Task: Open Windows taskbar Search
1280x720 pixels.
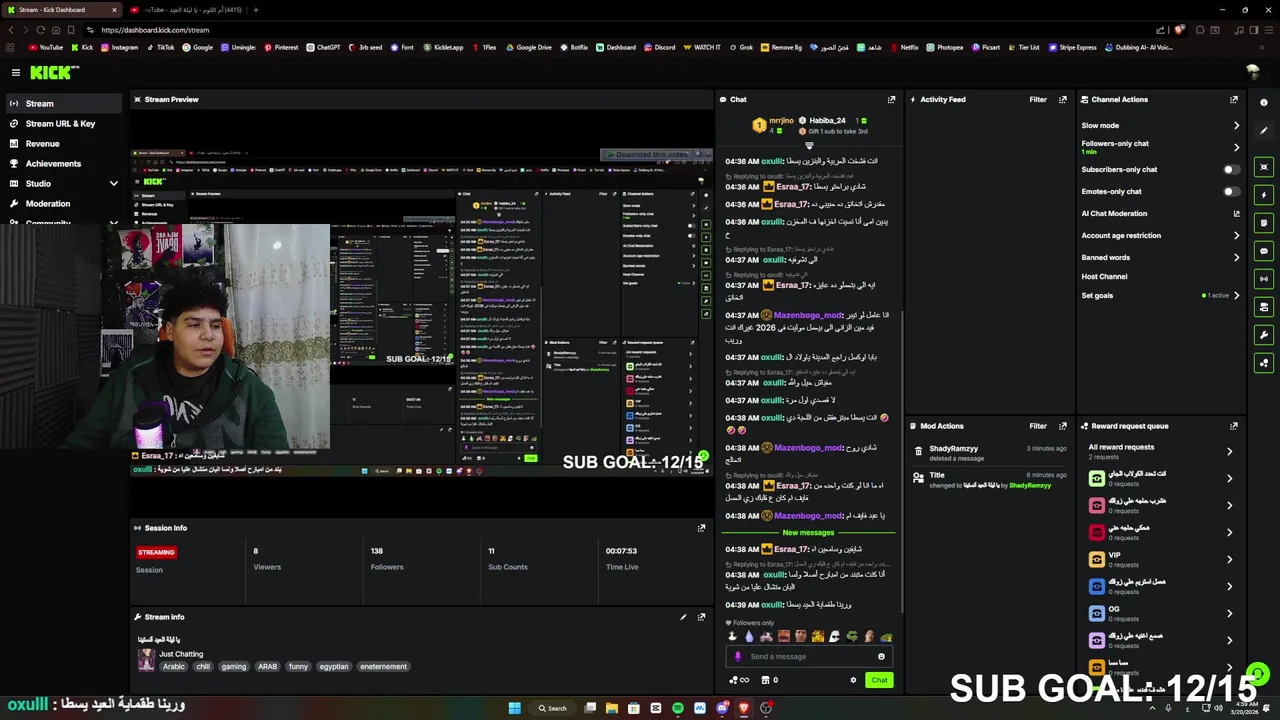Action: pyautogui.click(x=552, y=708)
